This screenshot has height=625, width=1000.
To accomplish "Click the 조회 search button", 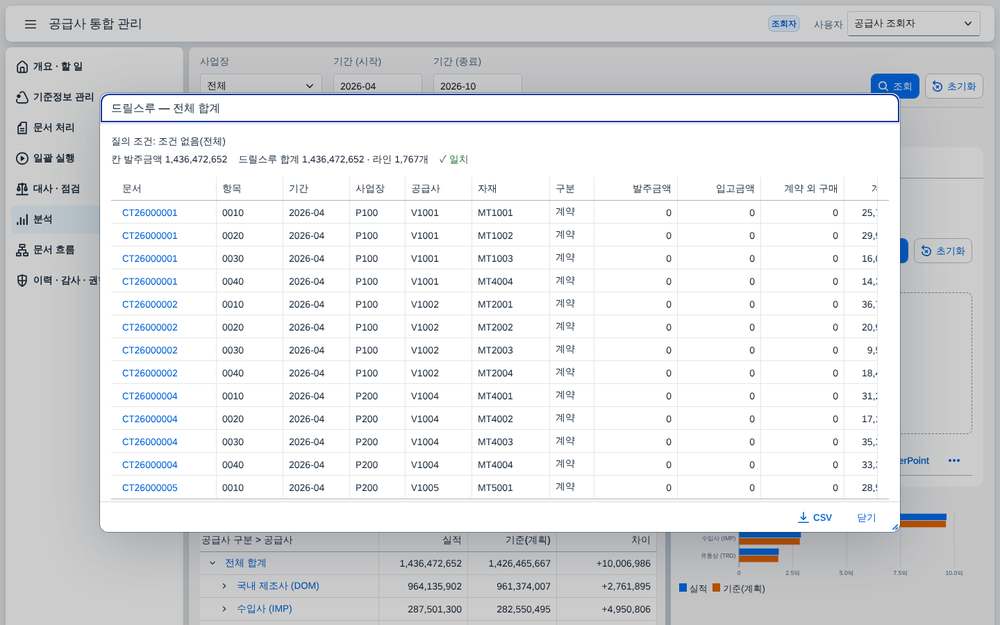I will coord(895,86).
